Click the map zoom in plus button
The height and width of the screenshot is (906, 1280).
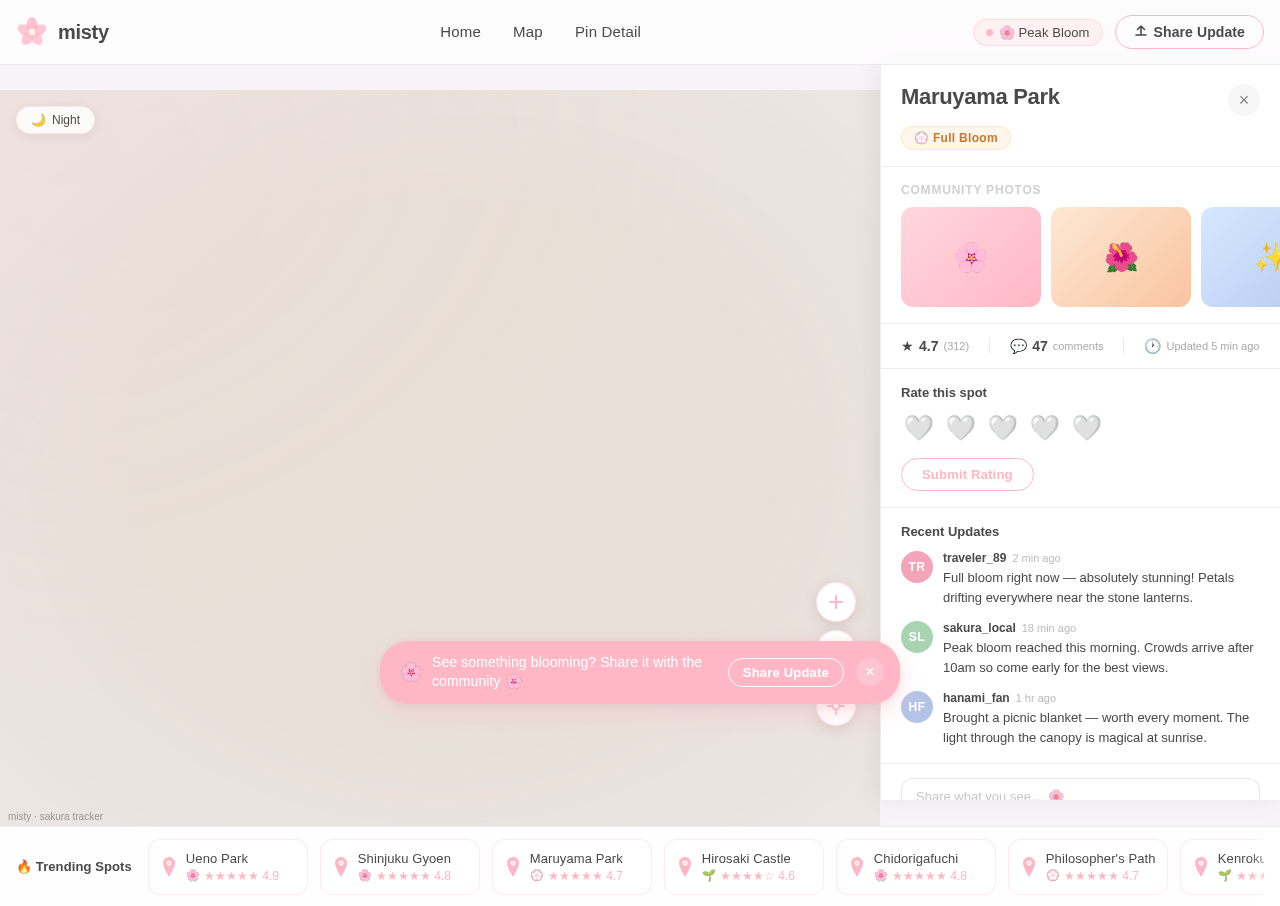pyautogui.click(x=836, y=602)
